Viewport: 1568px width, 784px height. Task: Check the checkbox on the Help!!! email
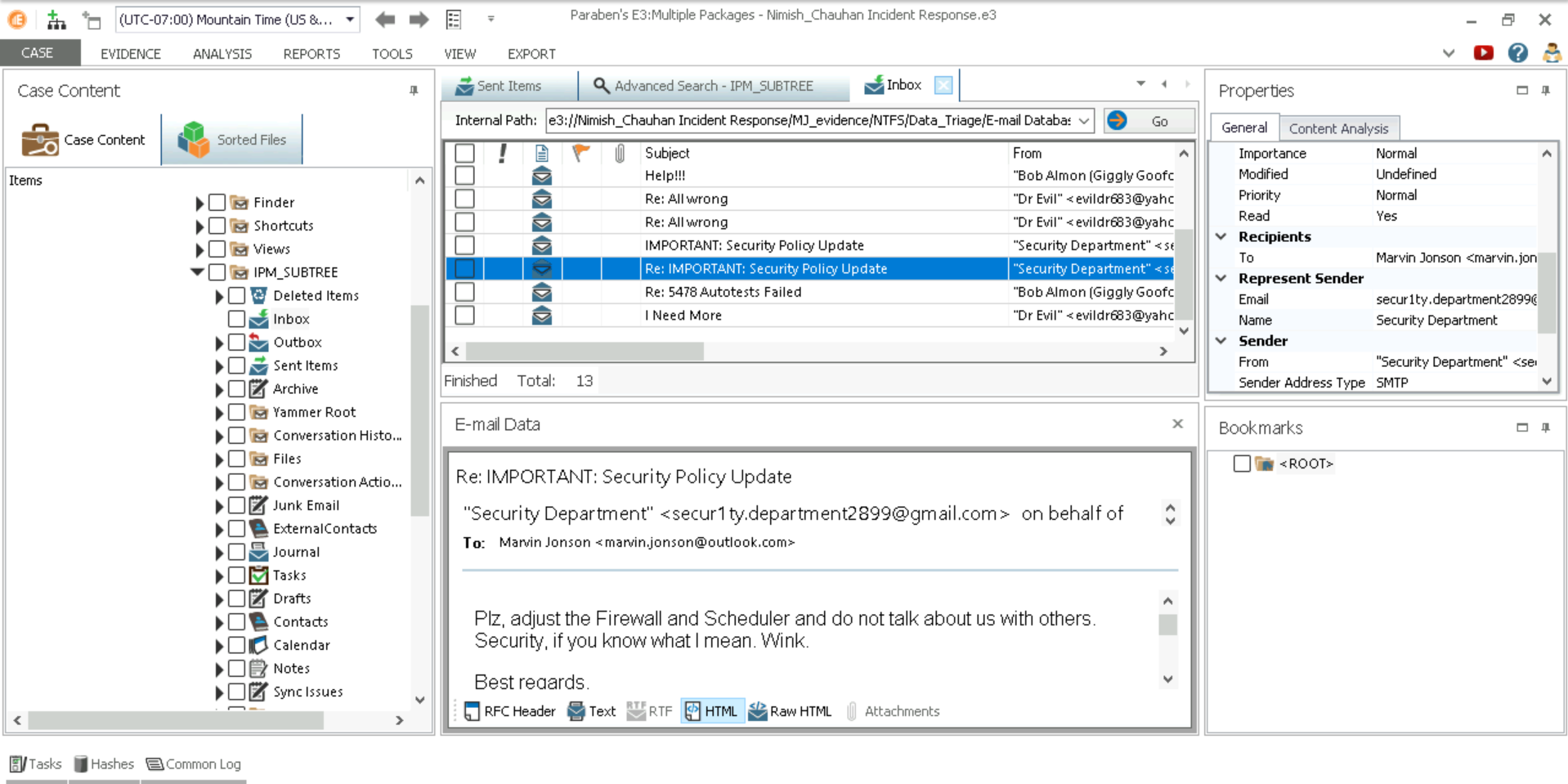click(464, 175)
